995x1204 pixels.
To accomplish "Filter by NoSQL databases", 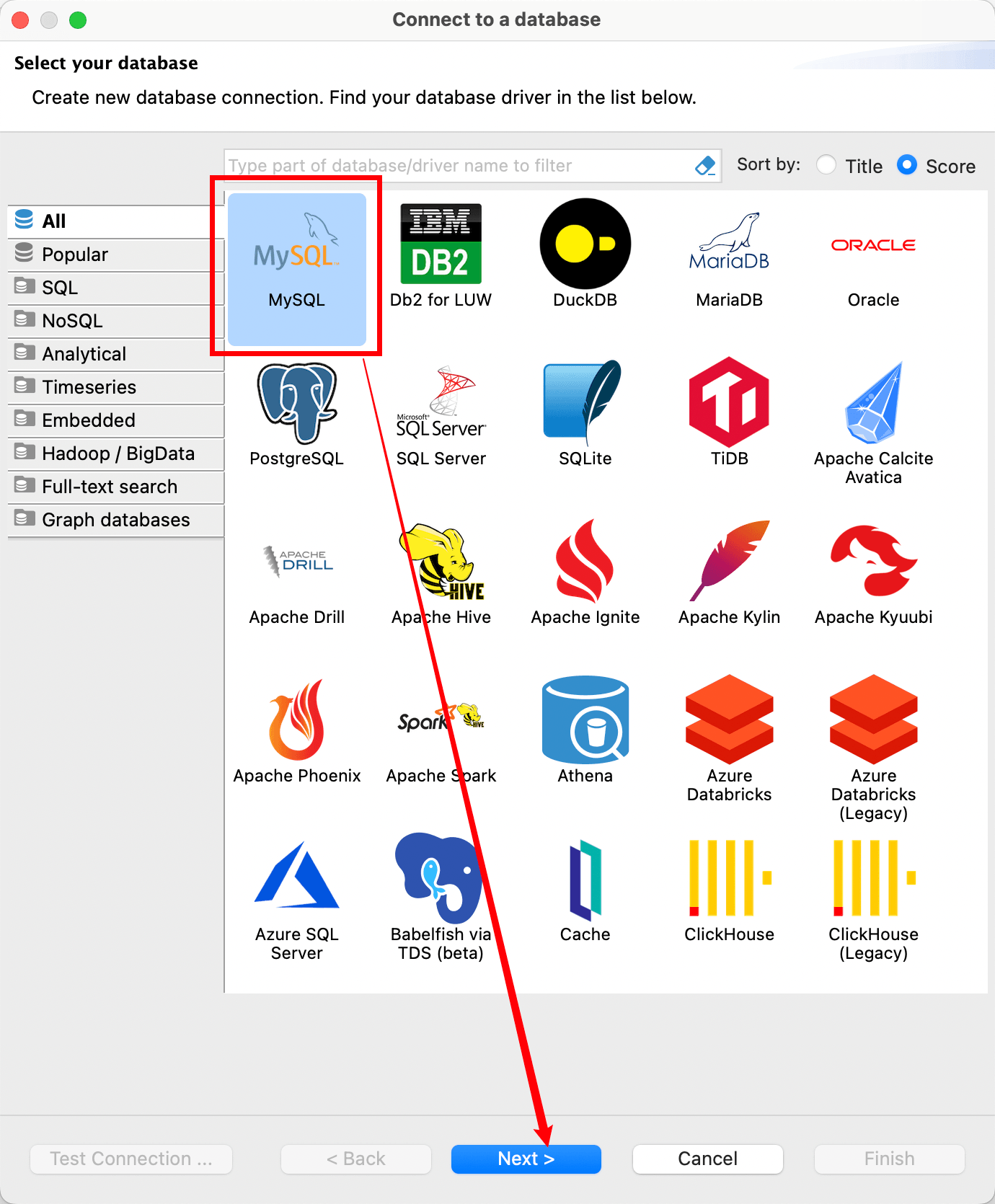I will pos(116,321).
